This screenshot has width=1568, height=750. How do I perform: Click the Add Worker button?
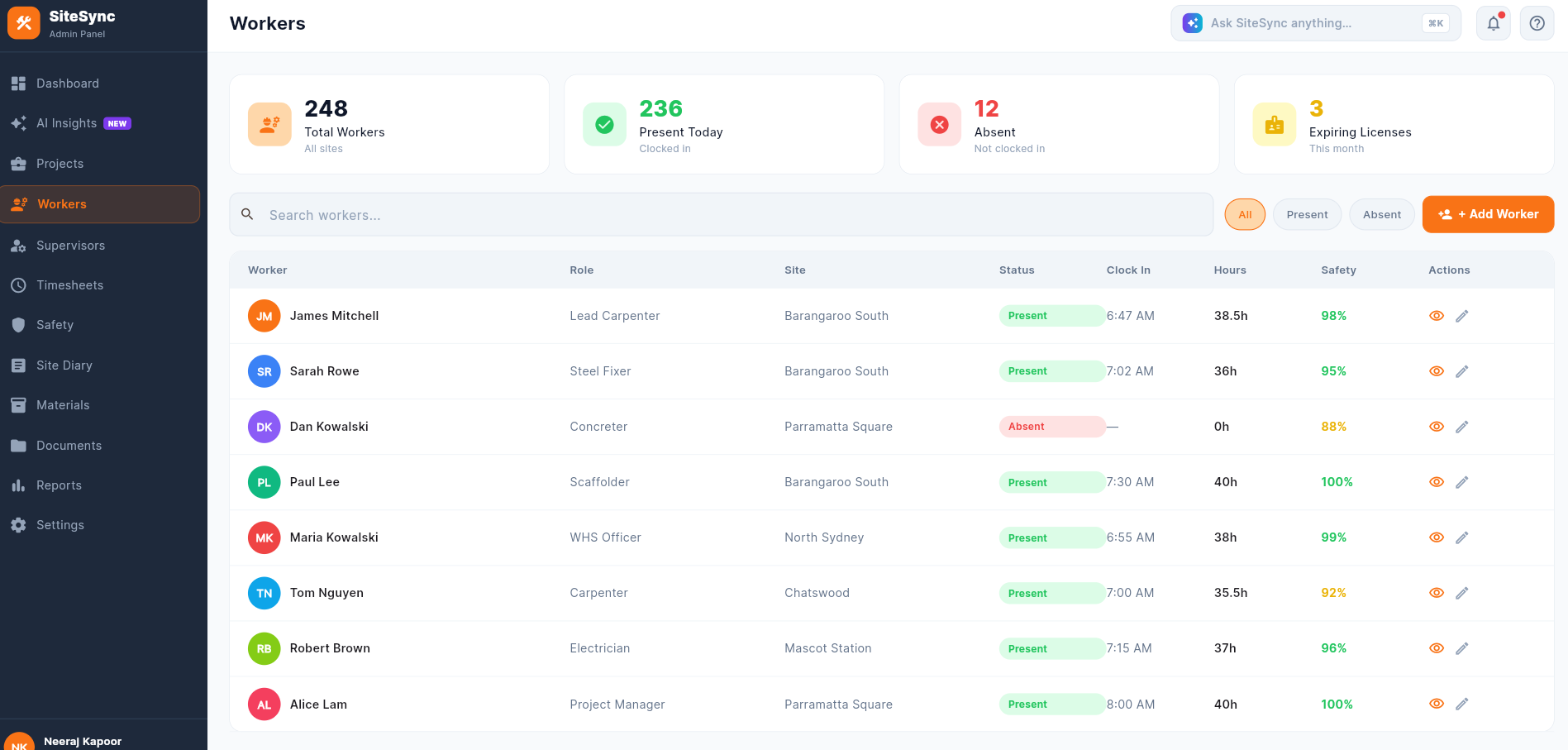[x=1488, y=214]
